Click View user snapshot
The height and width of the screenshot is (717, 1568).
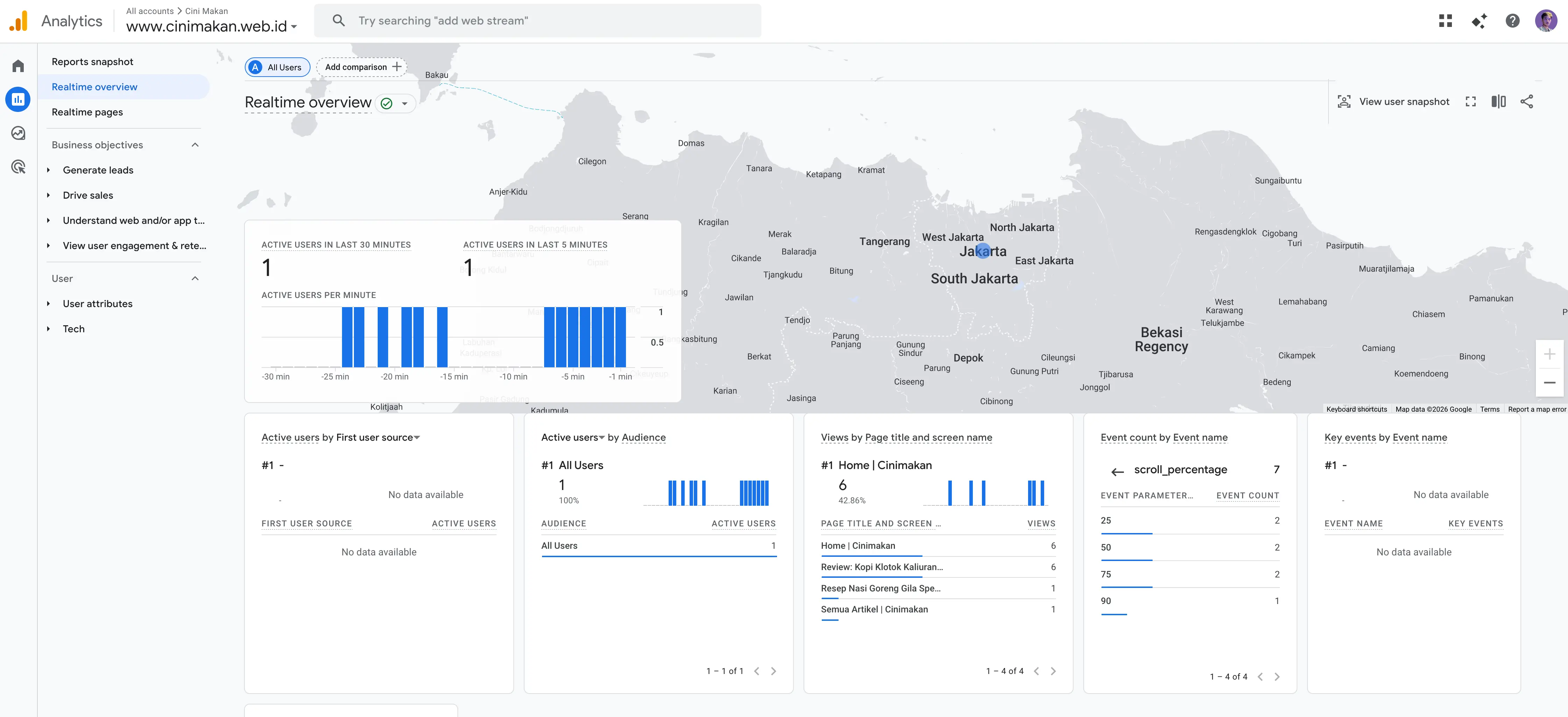coord(1393,102)
